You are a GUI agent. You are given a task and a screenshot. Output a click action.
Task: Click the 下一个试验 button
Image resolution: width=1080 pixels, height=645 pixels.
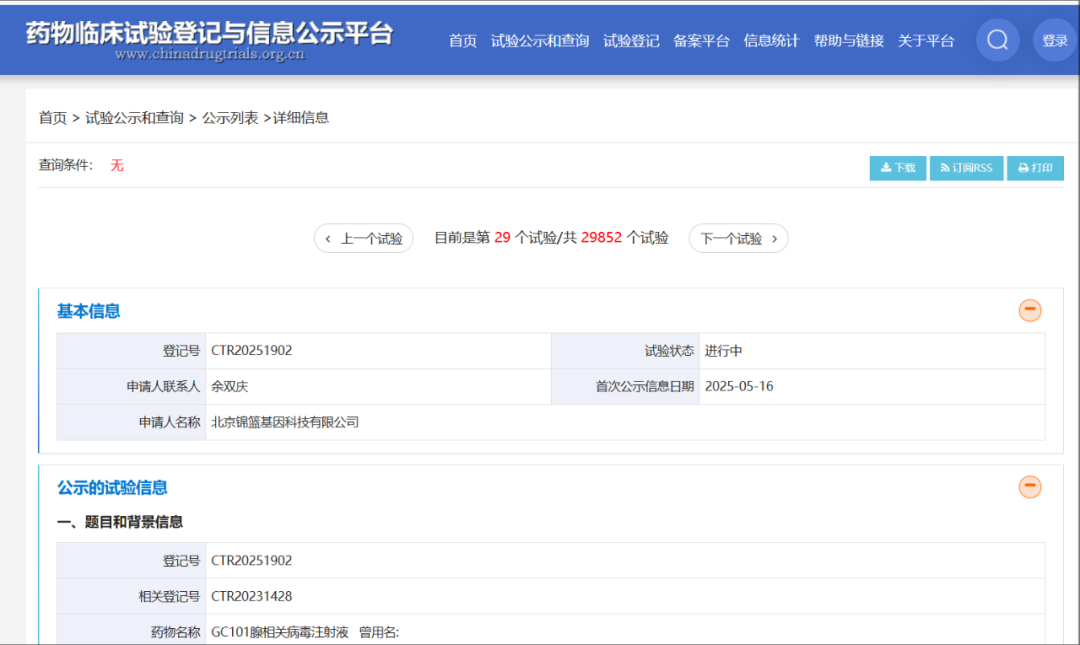point(738,238)
